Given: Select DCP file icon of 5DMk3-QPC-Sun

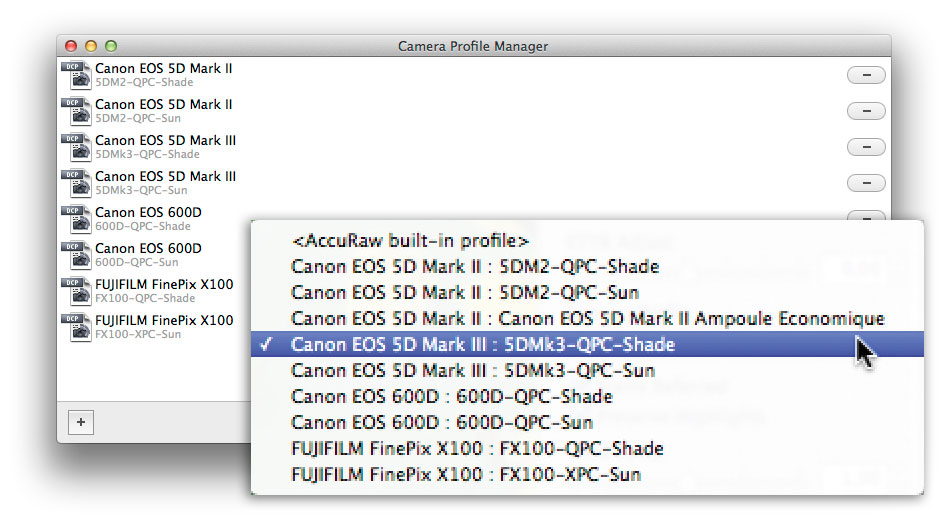Looking at the screenshot, I should pos(76,183).
